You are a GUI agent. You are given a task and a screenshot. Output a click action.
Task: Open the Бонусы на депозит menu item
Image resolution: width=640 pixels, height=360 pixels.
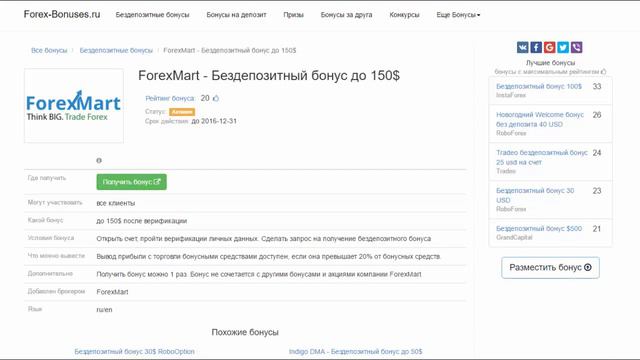click(236, 15)
